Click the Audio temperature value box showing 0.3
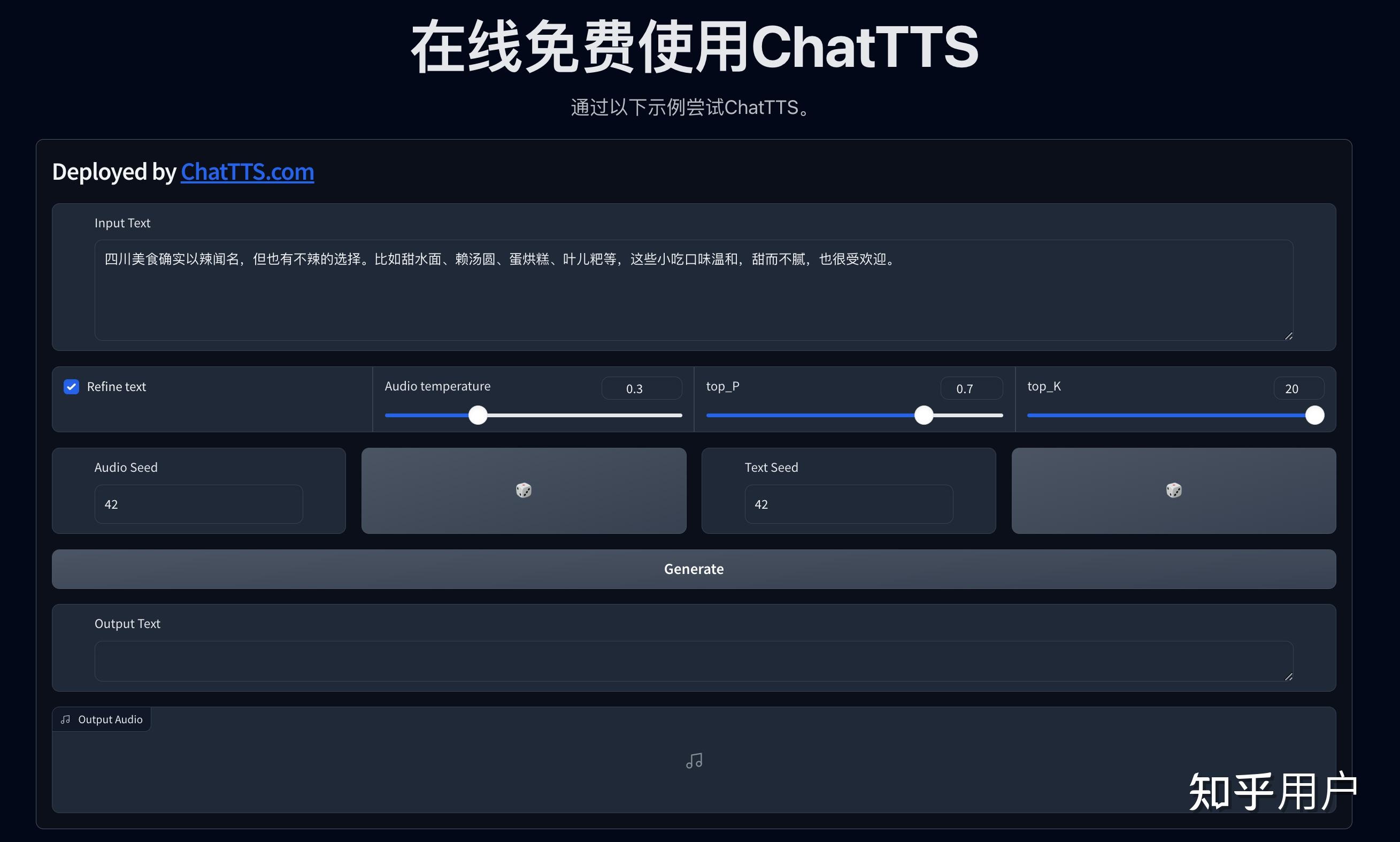Screen dimensions: 1400x842 coord(641,388)
